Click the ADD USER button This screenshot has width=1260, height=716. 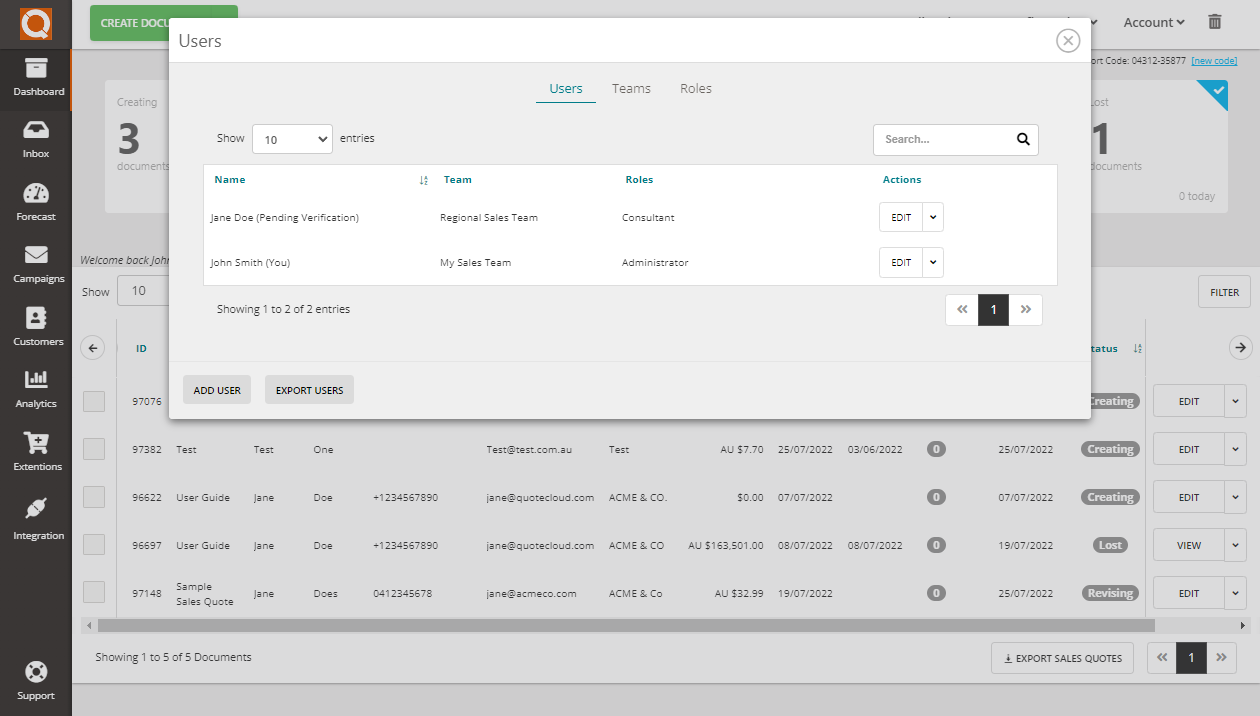click(216, 390)
